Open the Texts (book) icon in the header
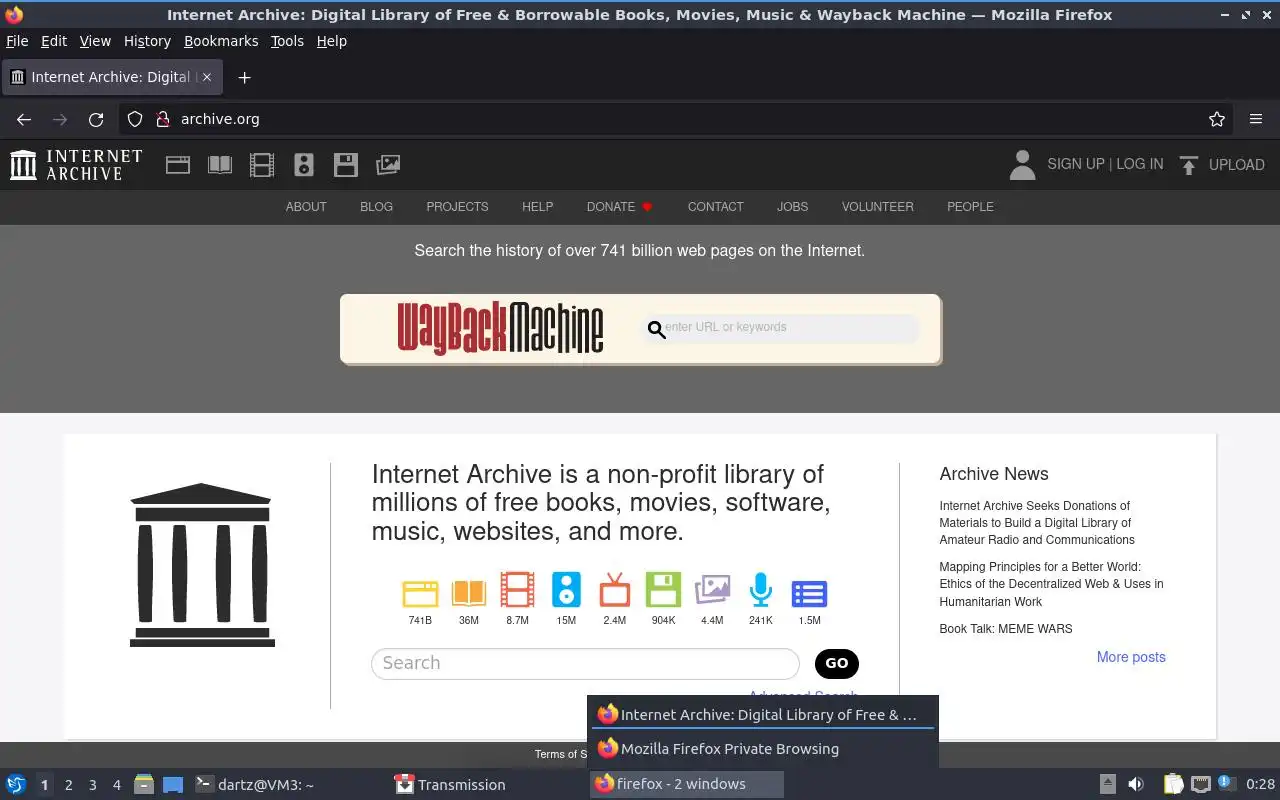1280x800 pixels. (x=220, y=165)
